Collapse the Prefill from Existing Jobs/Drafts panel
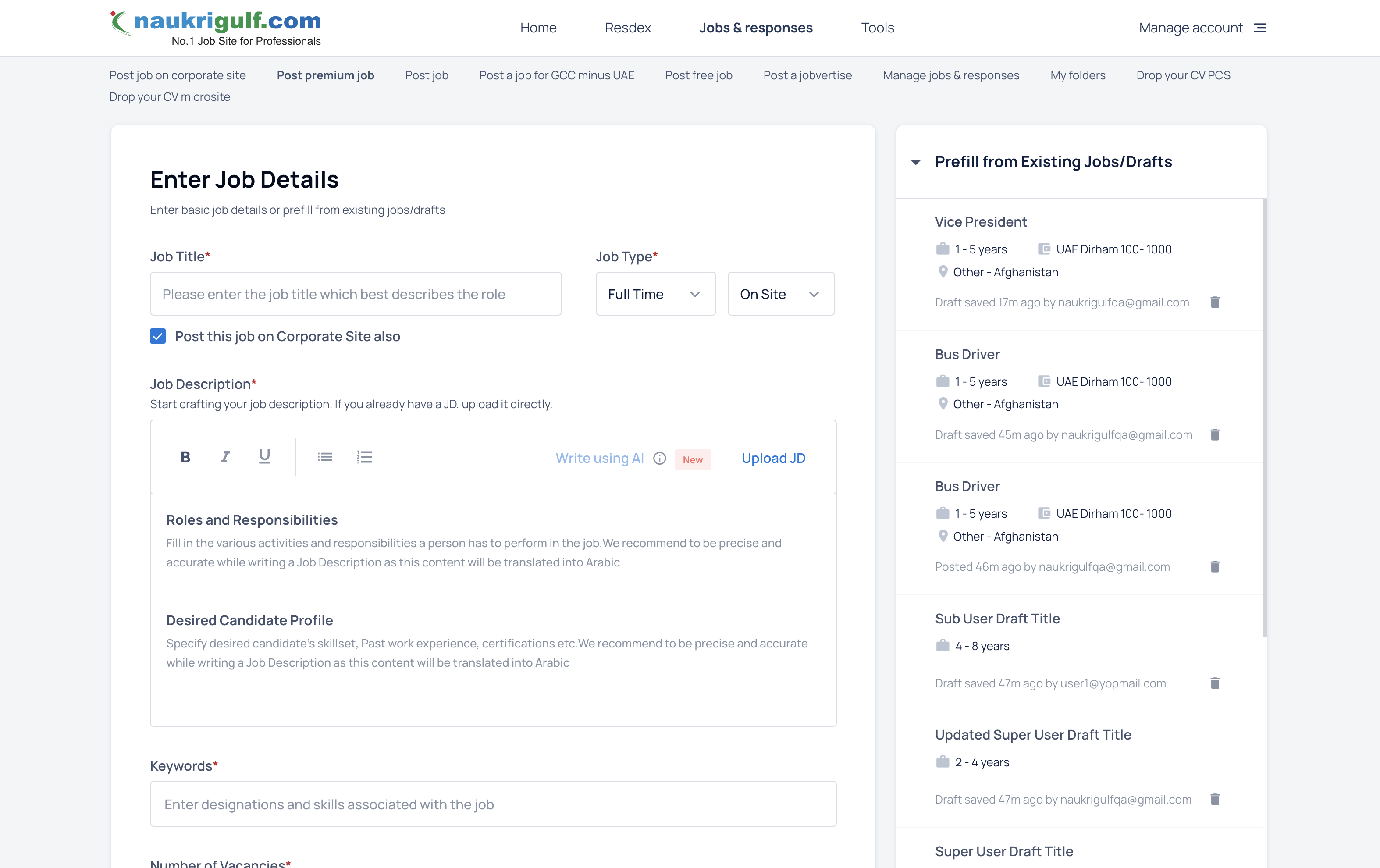 tap(916, 163)
